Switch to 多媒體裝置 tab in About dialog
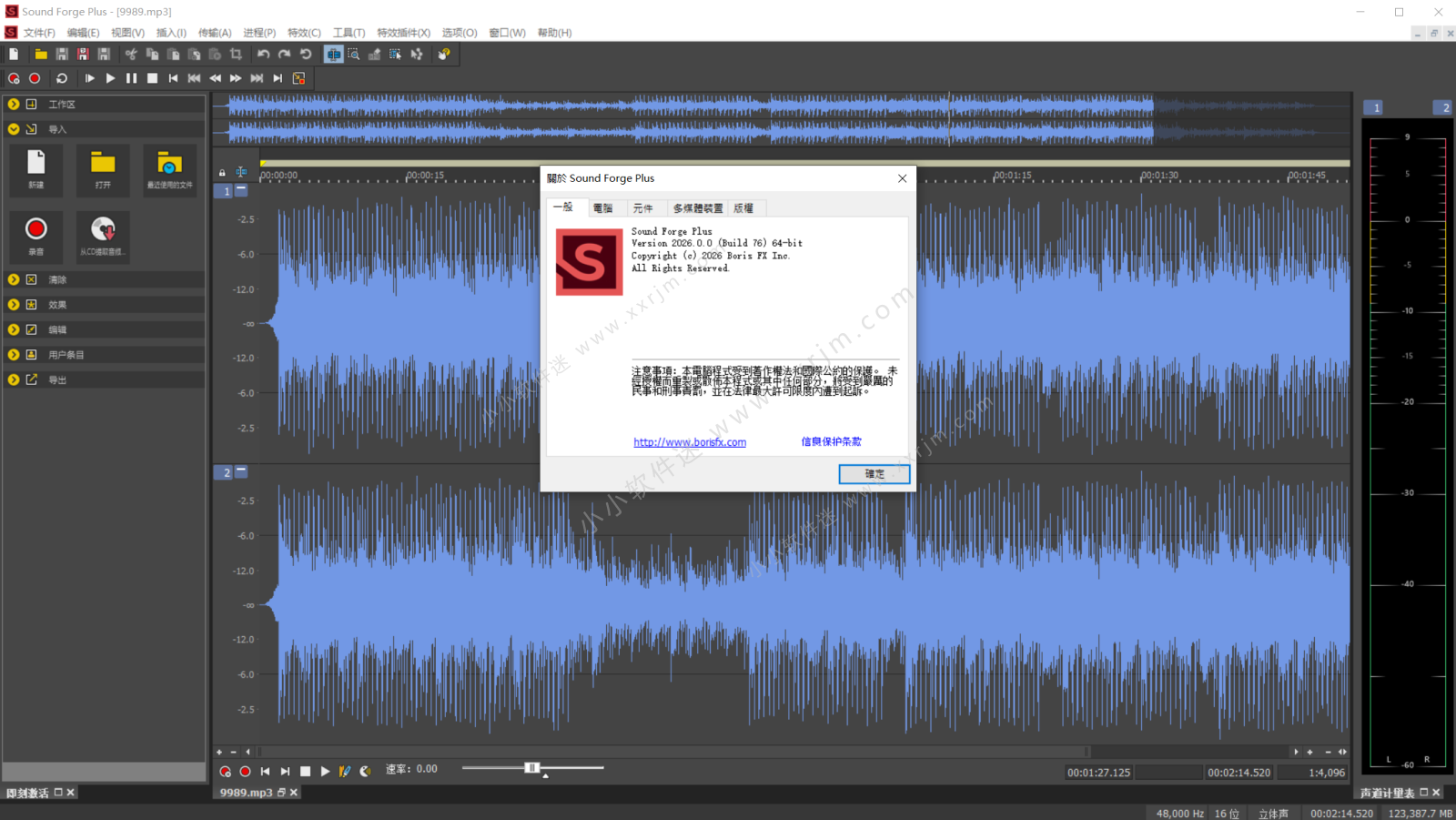The image size is (1456, 820). click(x=698, y=208)
